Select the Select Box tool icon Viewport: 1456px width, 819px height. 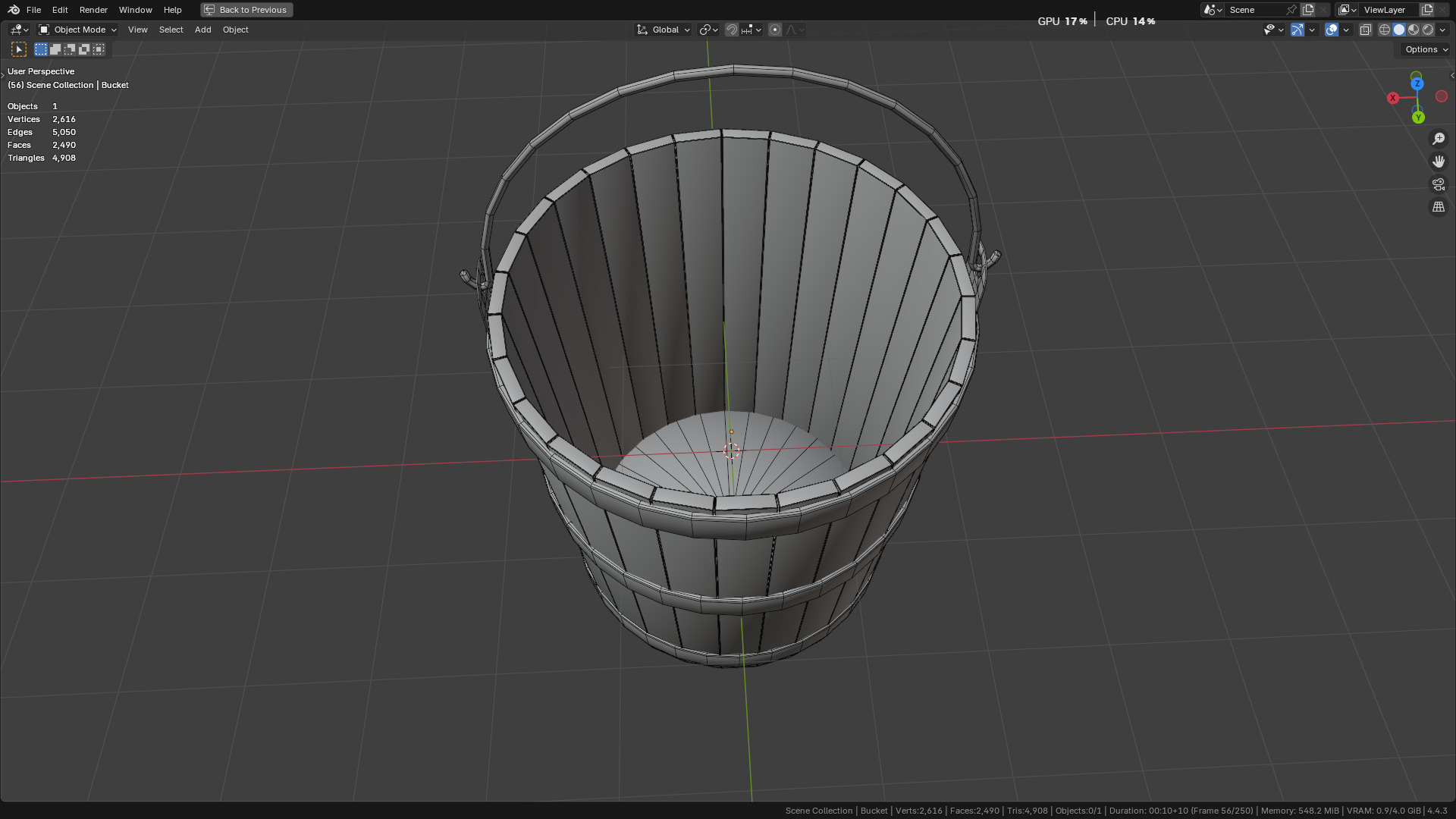(19, 49)
